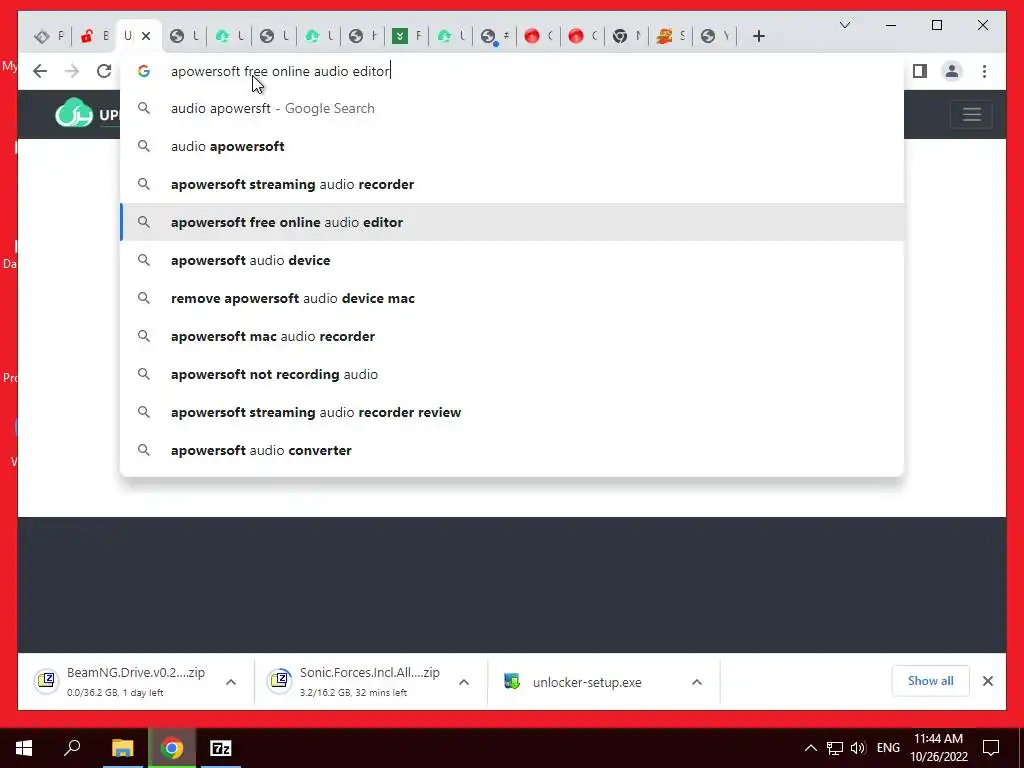
Task: Open the volume control tray icon
Action: click(x=858, y=748)
